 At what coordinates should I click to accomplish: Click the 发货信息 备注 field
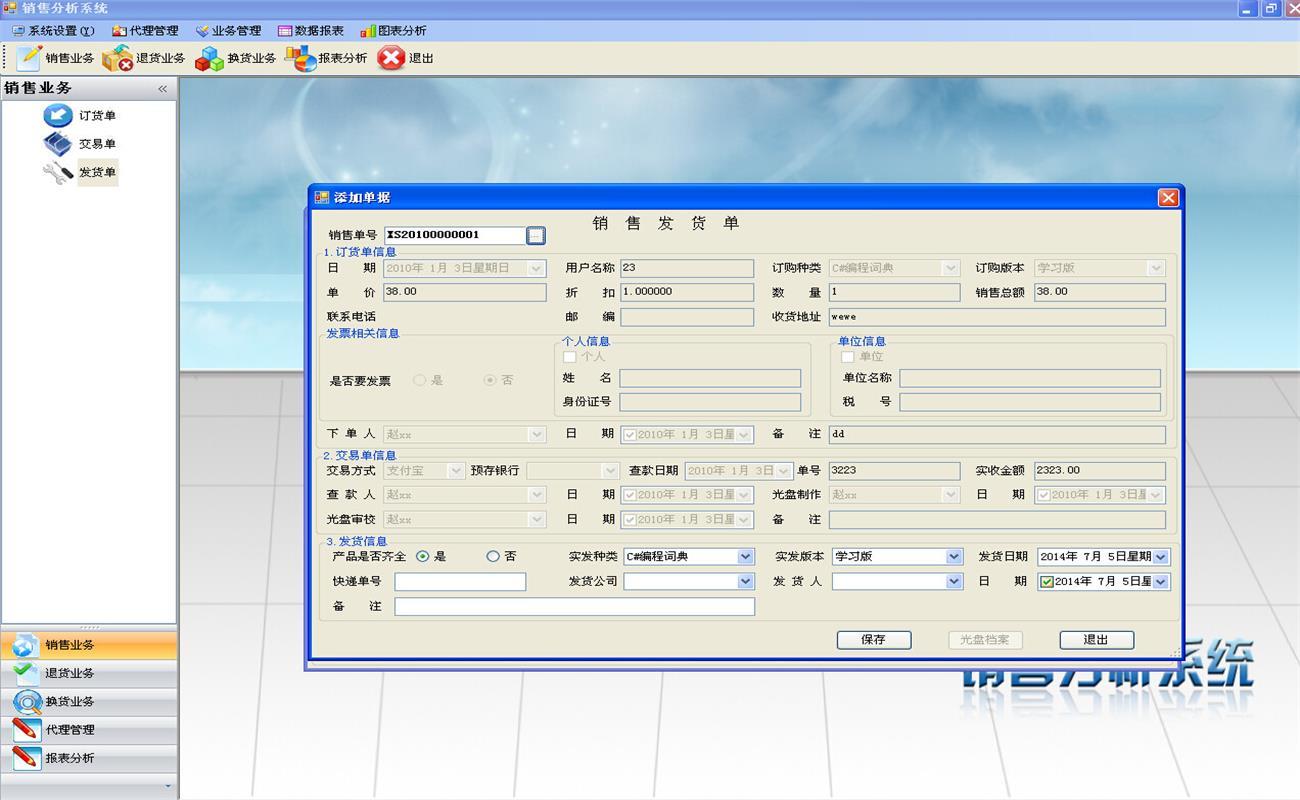[574, 606]
